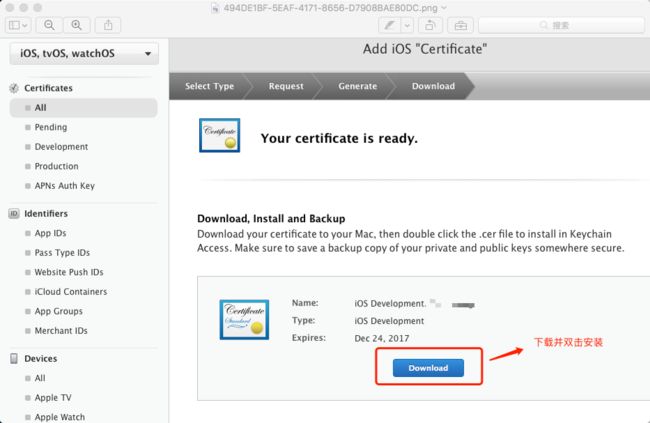This screenshot has width=650, height=423.
Task: Open Pass Type IDs
Action: coord(62,253)
